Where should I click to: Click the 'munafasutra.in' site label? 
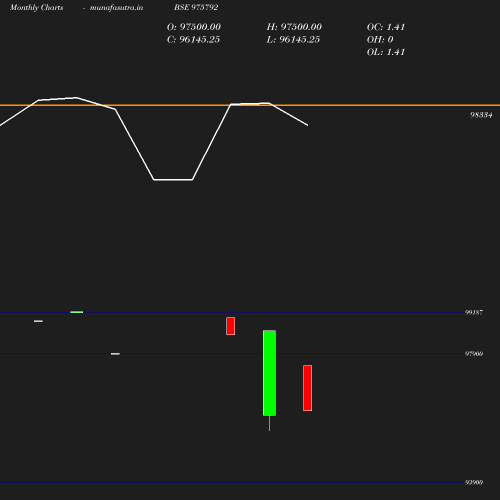116,8
